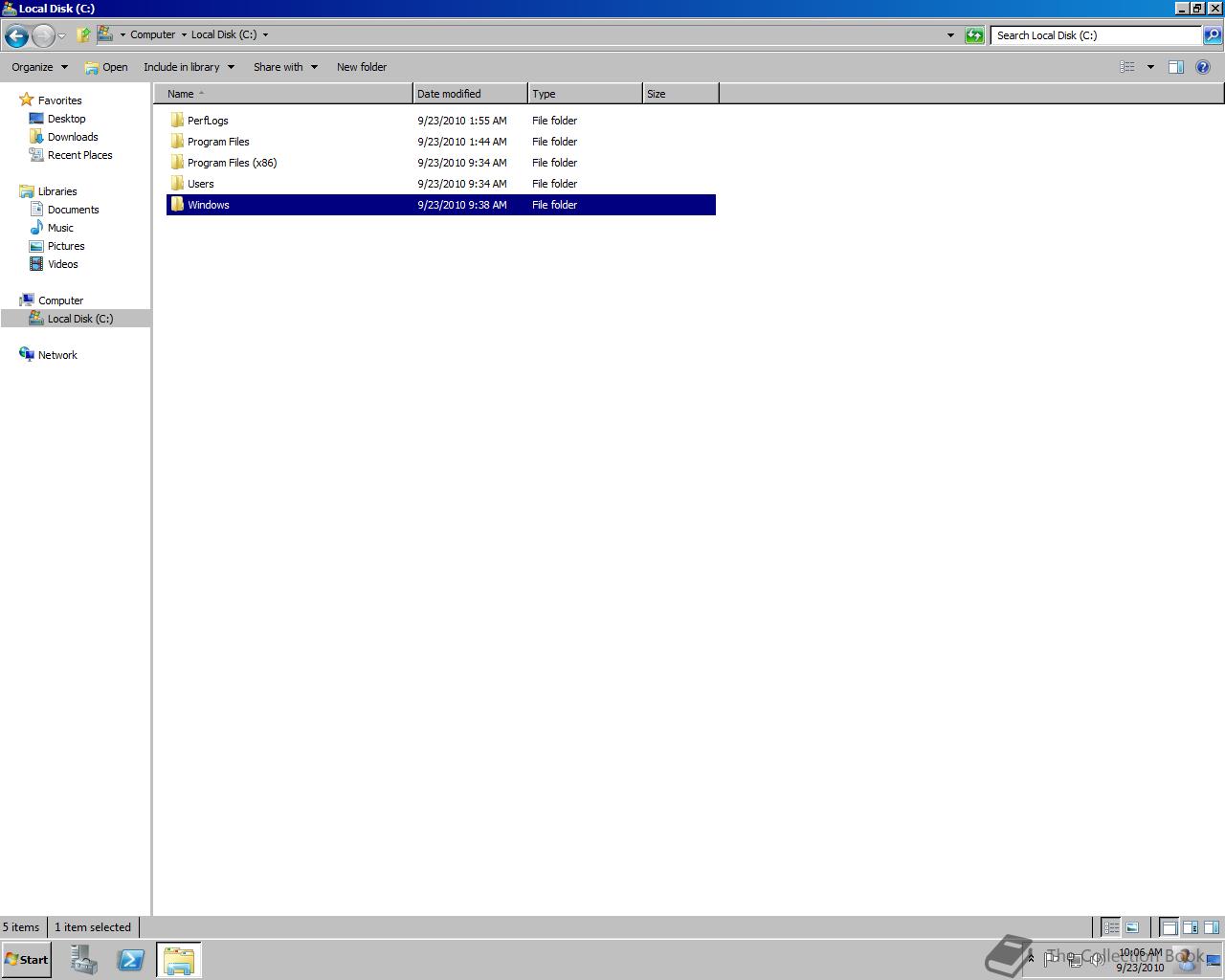Open the Include in library menu
The width and height of the screenshot is (1225, 980).
click(189, 67)
